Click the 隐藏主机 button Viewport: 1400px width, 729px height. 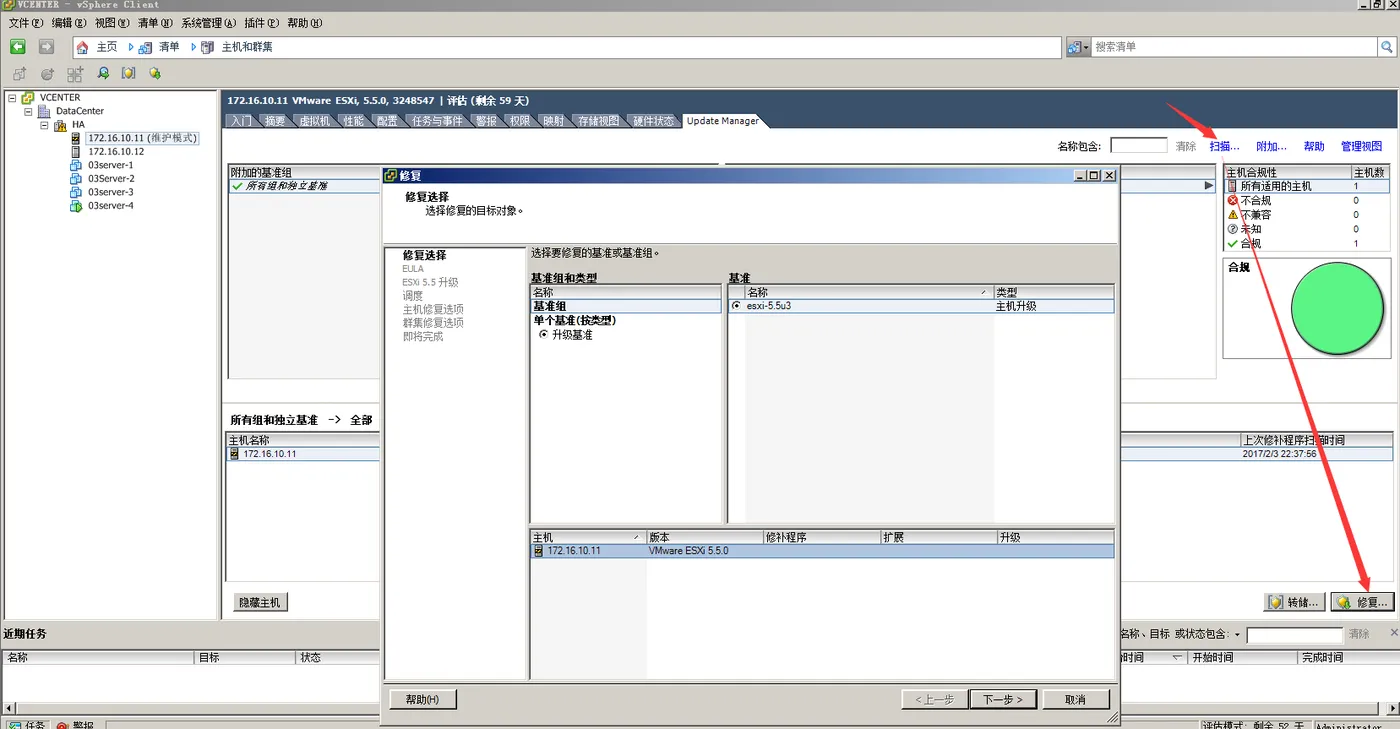260,603
